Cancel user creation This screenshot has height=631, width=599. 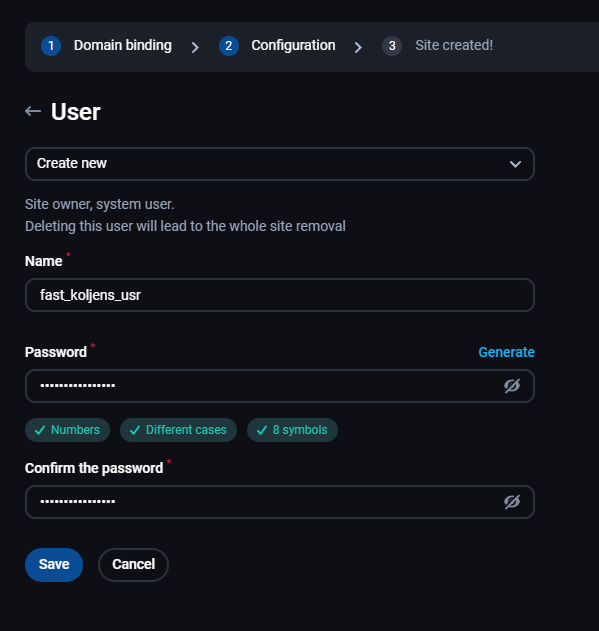133,565
